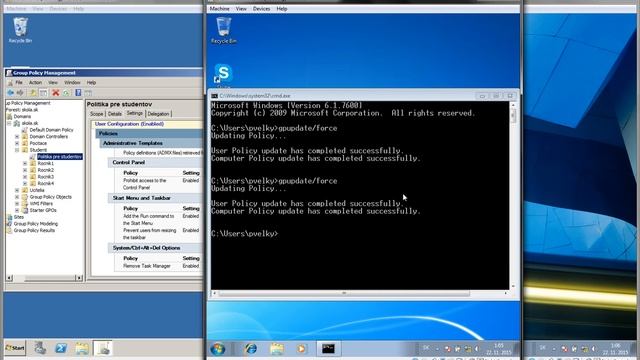Collapse the skola.sk domain node
Viewport: 640px width, 360px height.
point(9,123)
